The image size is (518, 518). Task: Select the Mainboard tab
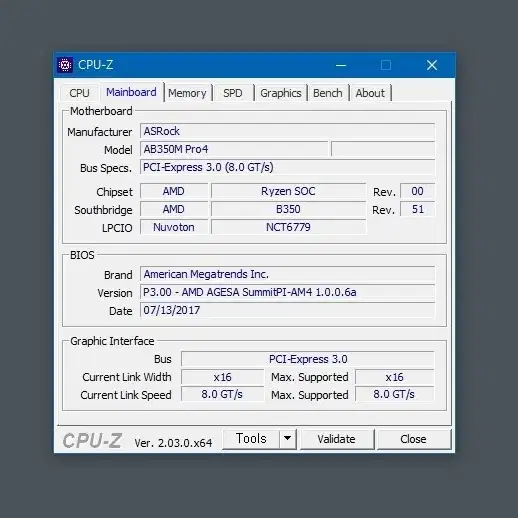coord(131,92)
